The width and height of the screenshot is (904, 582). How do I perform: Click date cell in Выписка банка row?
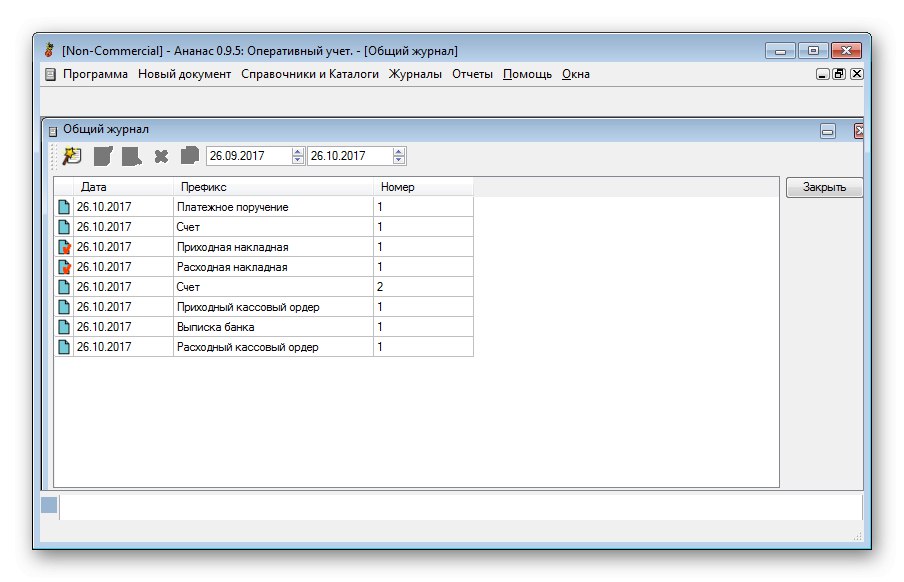point(123,327)
